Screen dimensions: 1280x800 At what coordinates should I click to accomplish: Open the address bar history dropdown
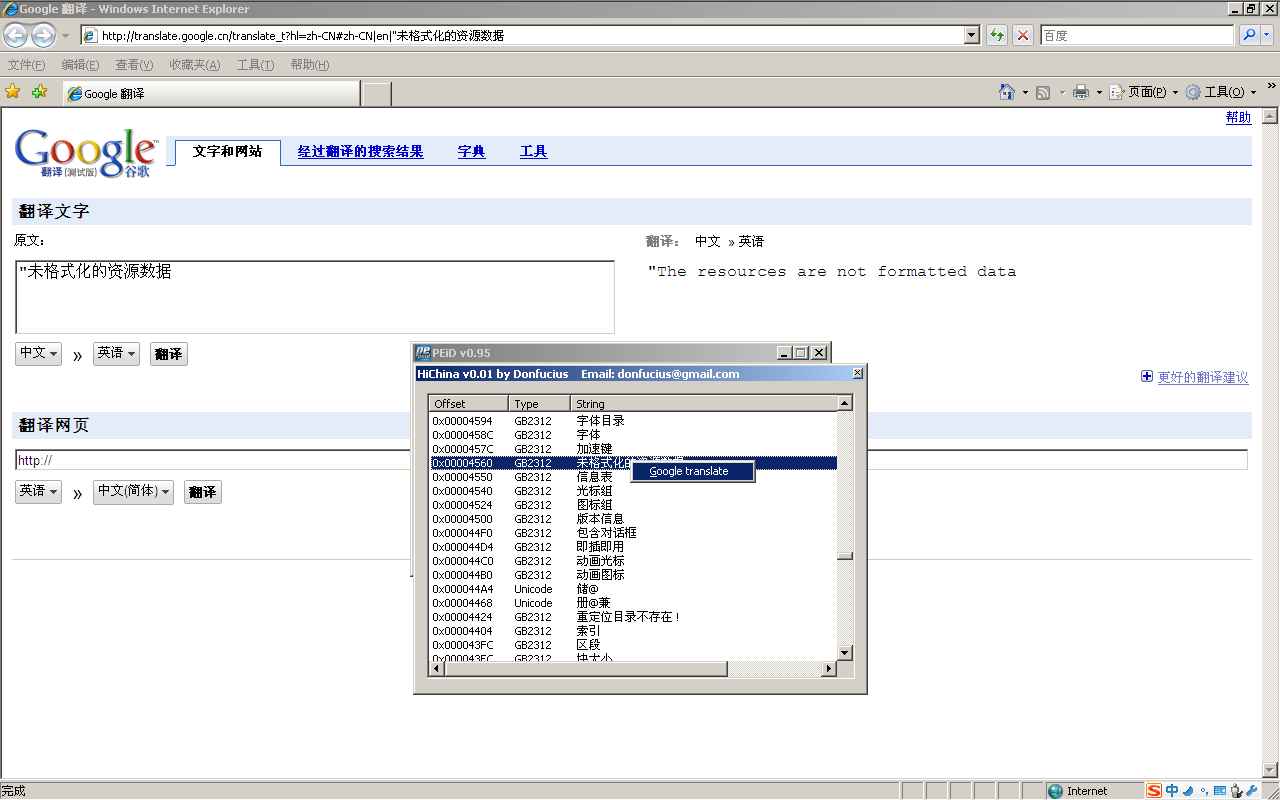tap(972, 35)
